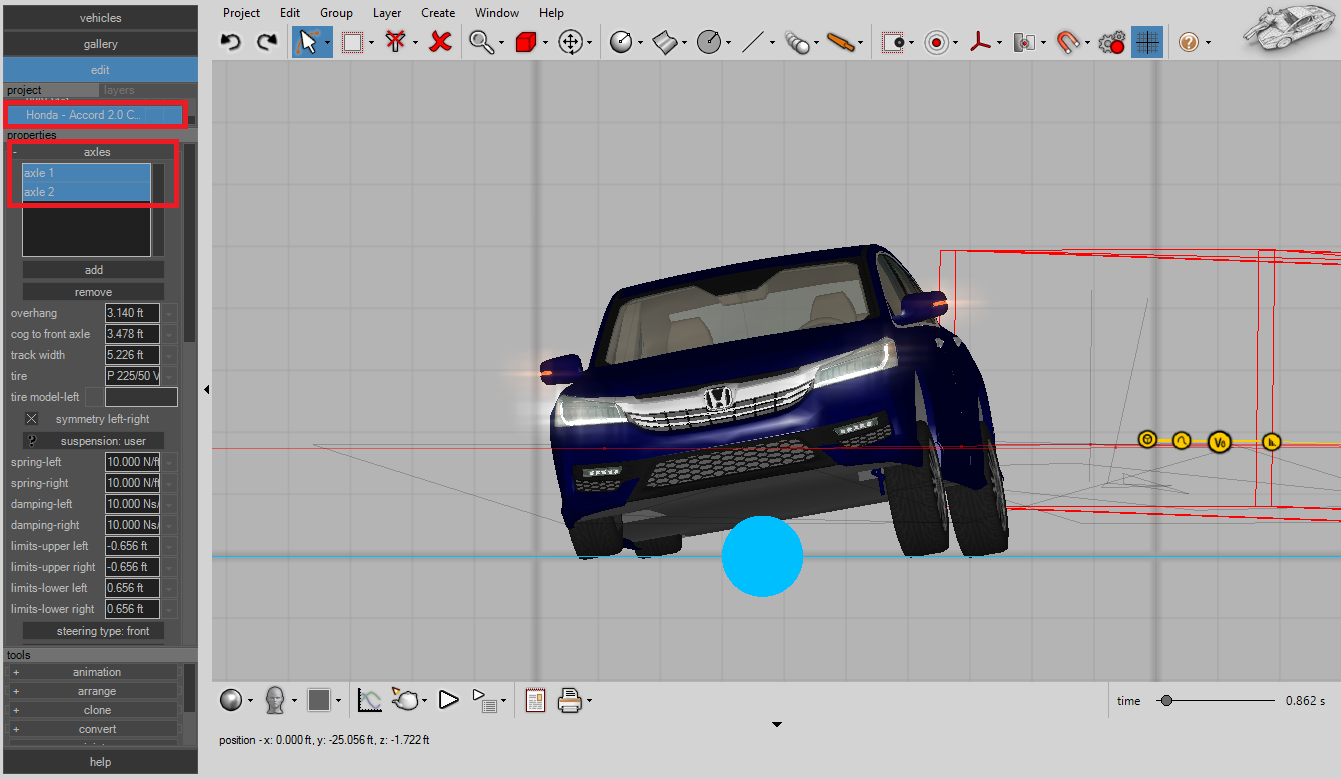1341x779 pixels.
Task: Click the cog to front axle input field
Action: tap(132, 334)
